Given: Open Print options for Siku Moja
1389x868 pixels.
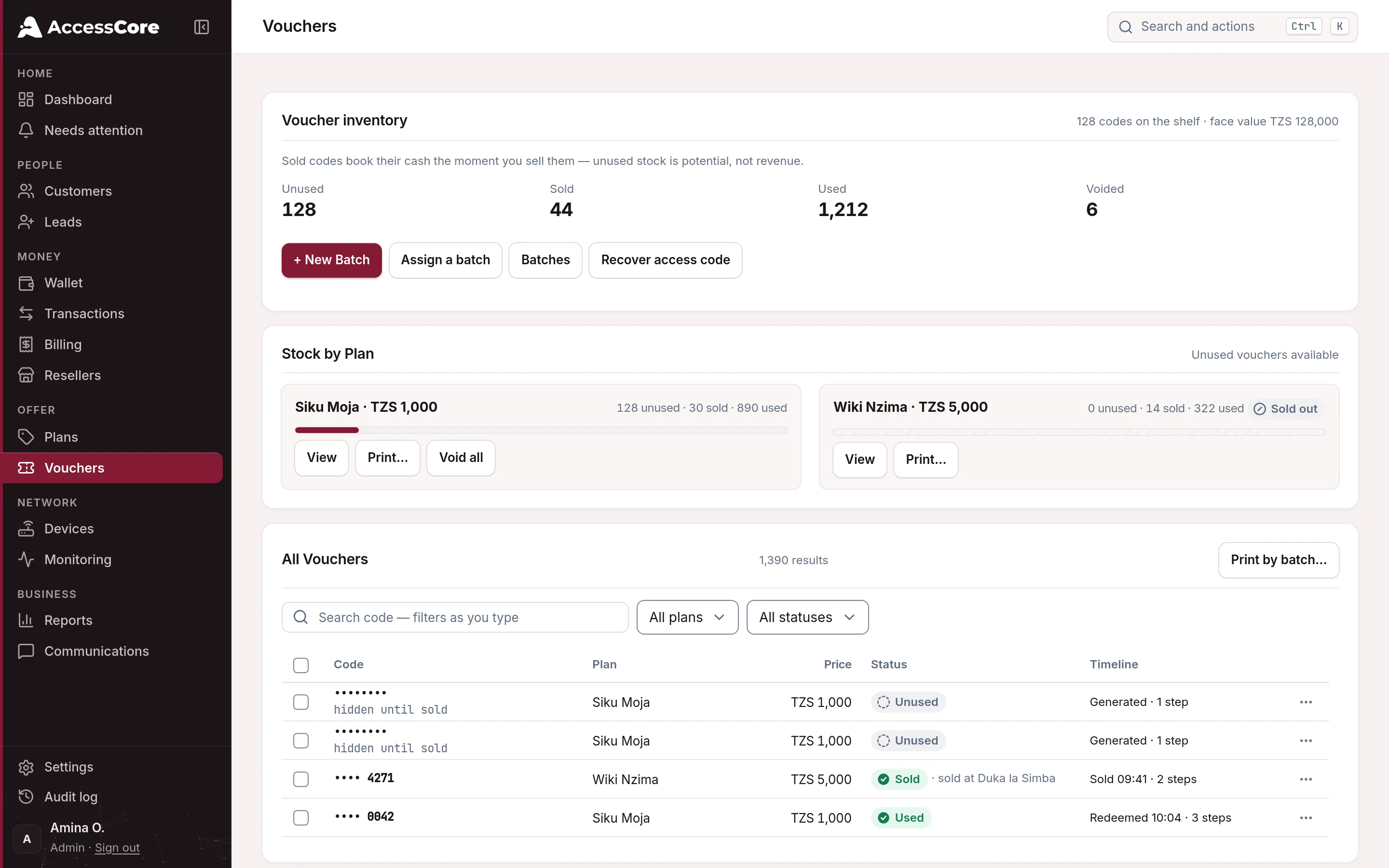Looking at the screenshot, I should (387, 458).
